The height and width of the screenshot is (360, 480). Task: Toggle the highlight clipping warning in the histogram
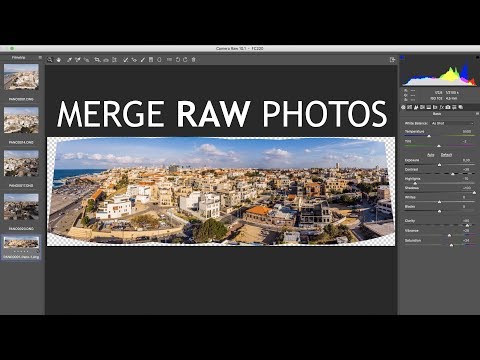pyautogui.click(x=478, y=58)
